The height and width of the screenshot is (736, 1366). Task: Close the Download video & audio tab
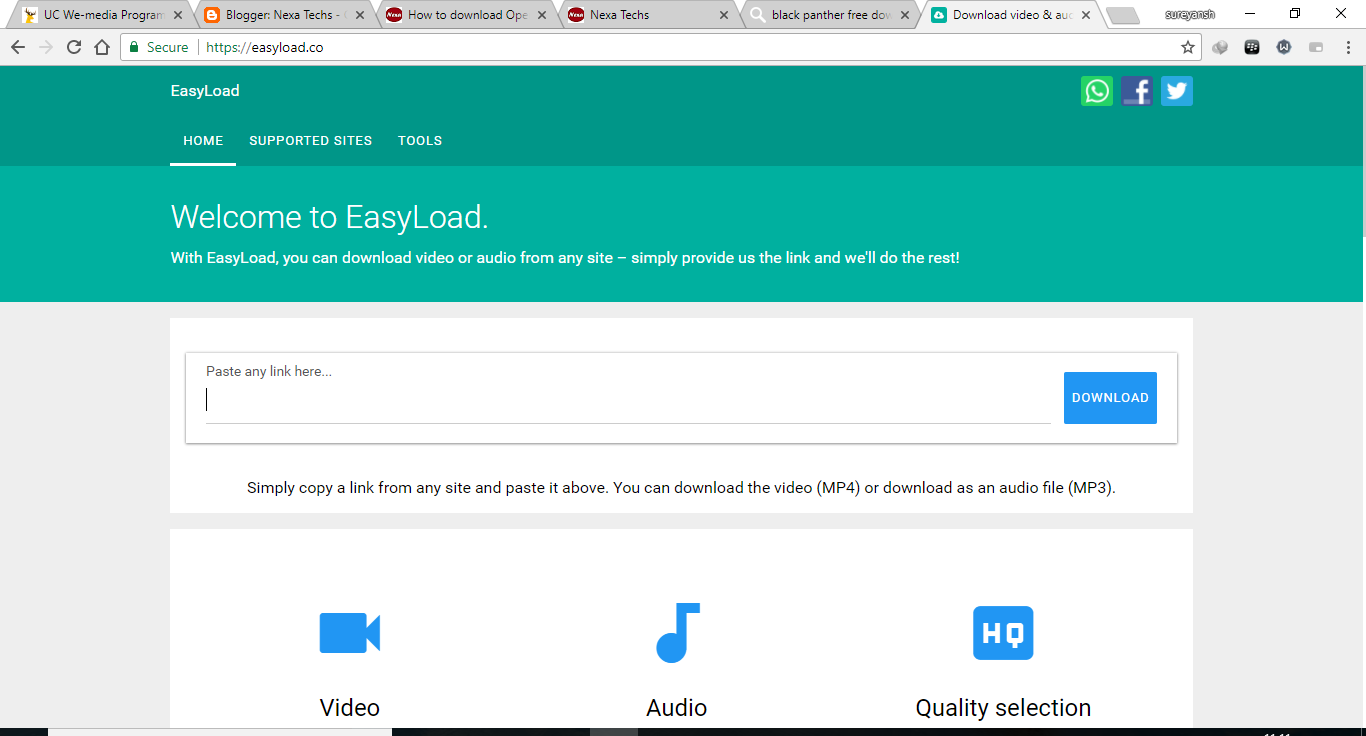coord(1086,15)
